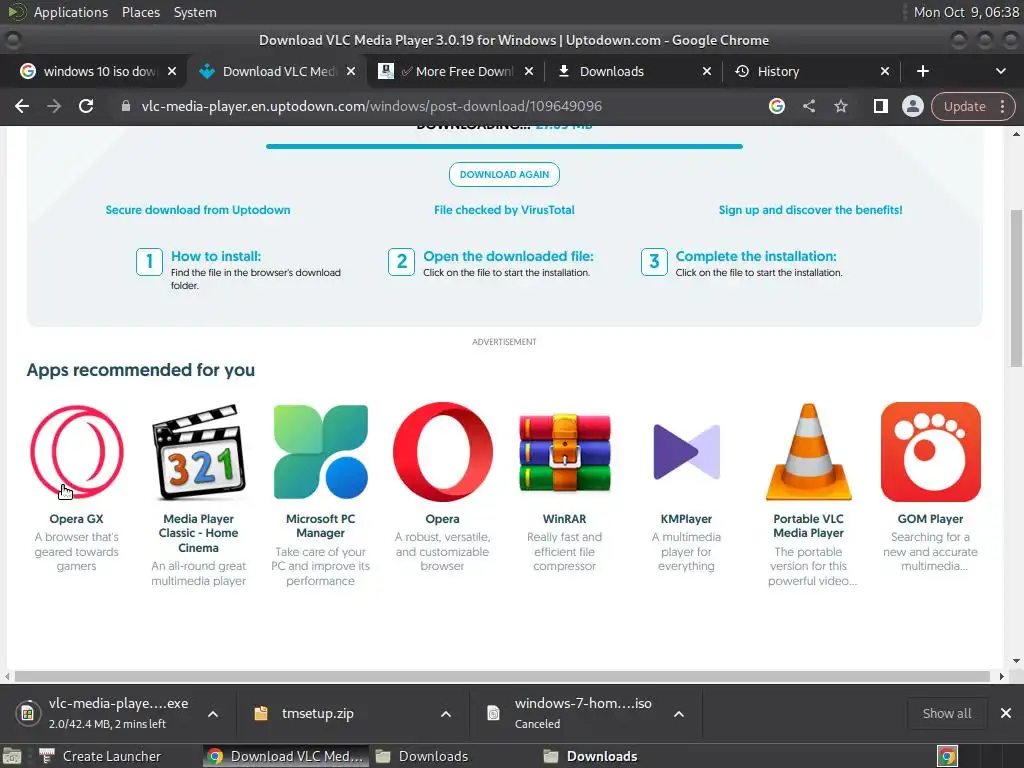View site security lock info
This screenshot has width=1024, height=768.
tap(126, 106)
